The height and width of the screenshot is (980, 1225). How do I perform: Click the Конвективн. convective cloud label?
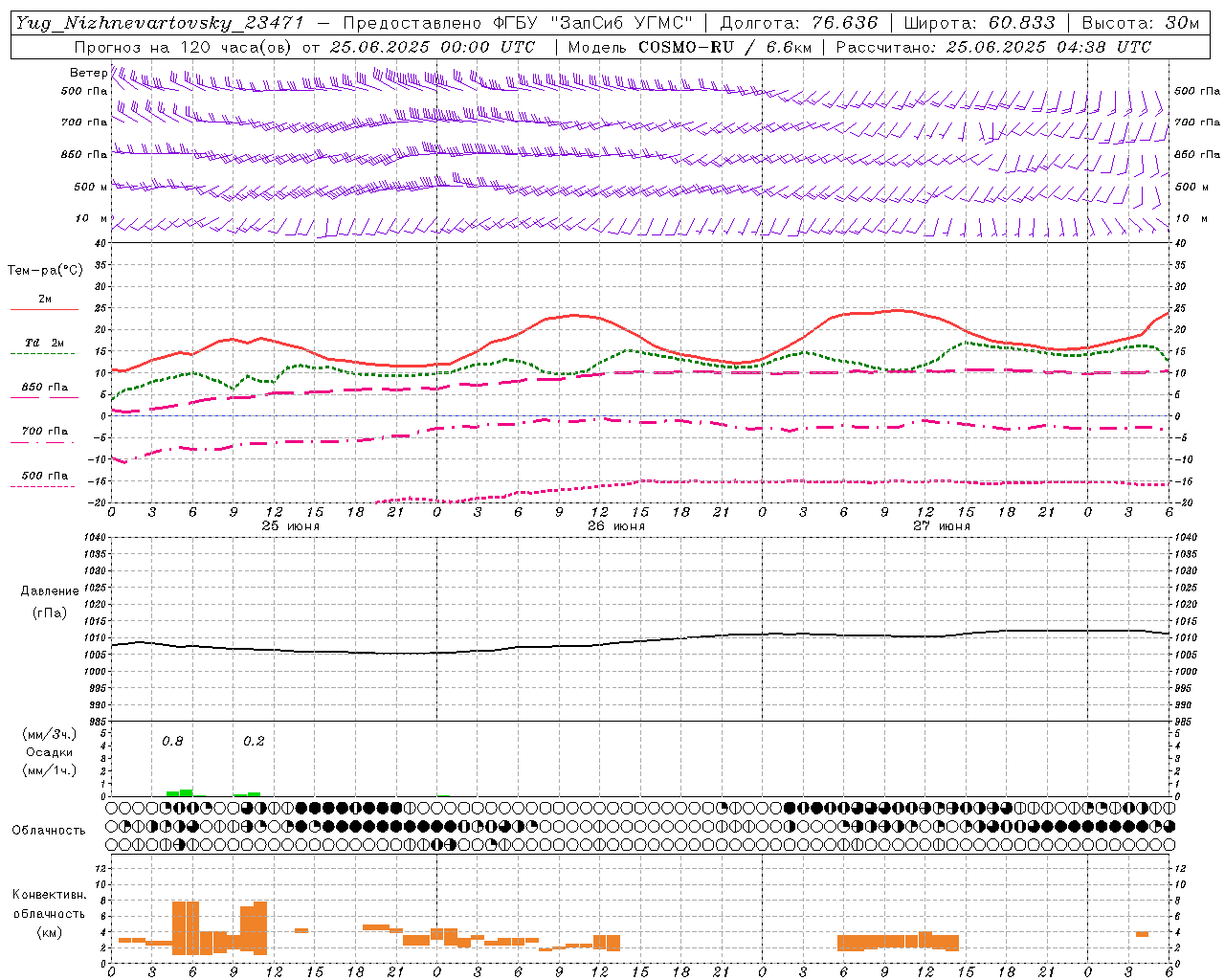click(x=50, y=895)
